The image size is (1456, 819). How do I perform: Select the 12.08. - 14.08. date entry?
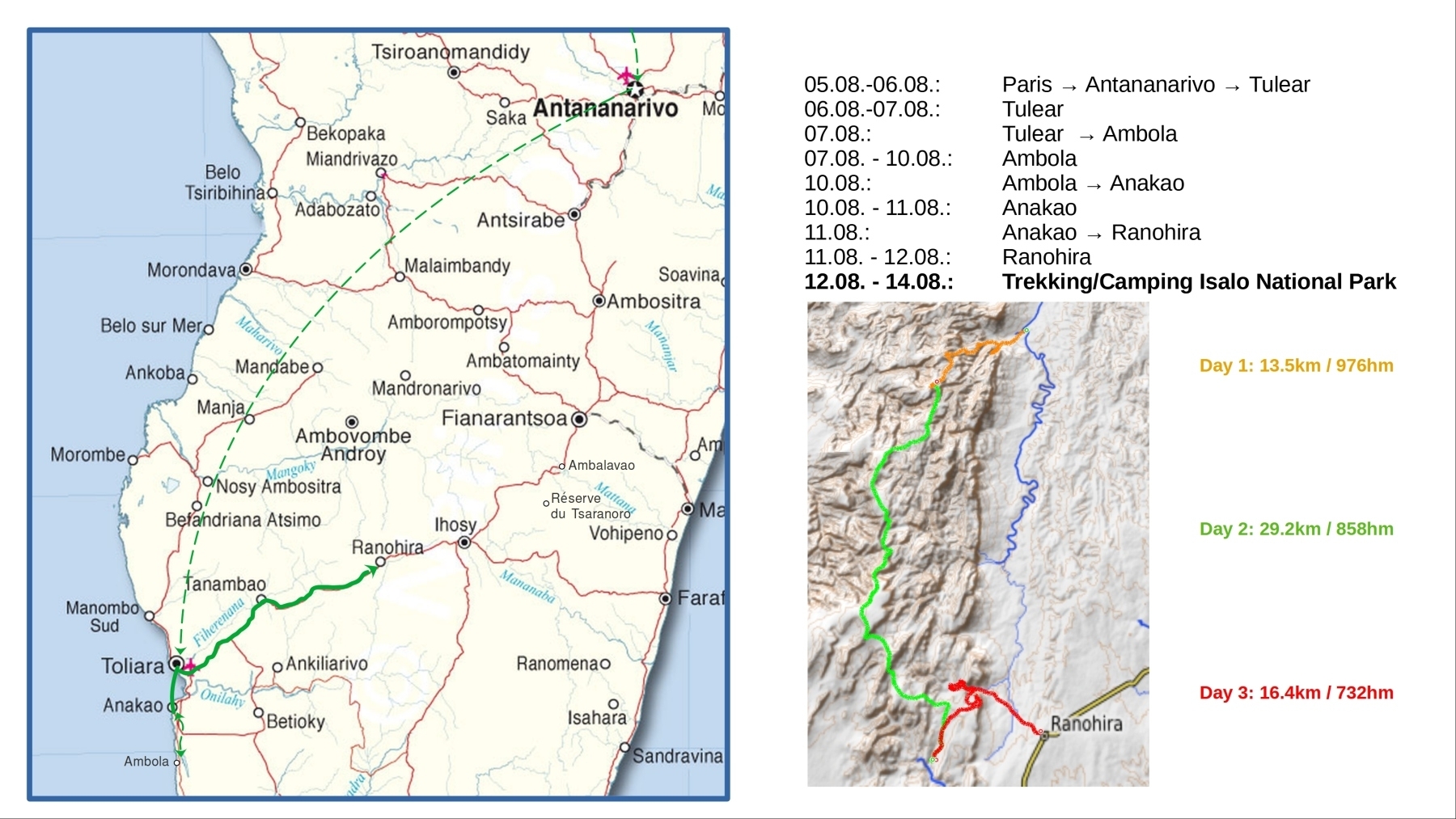(878, 281)
